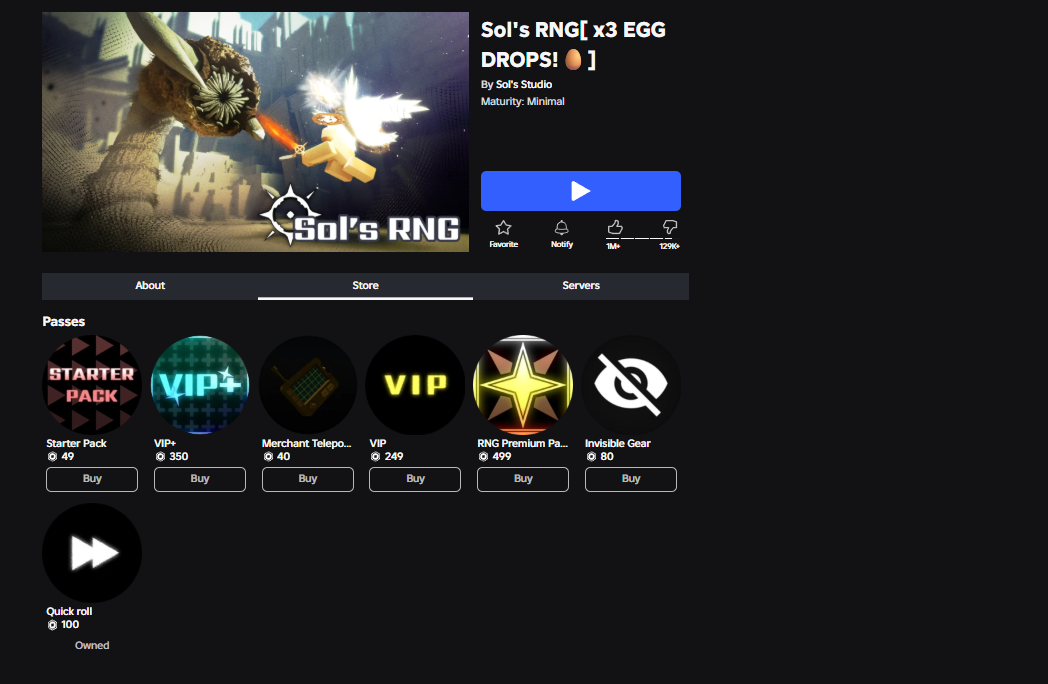This screenshot has height=684, width=1048.
Task: View the RNG Premium Pass star icon
Action: (523, 385)
